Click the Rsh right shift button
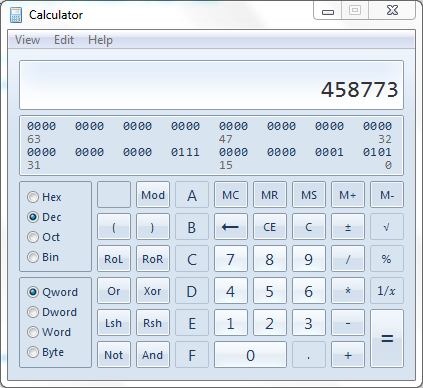This screenshot has height=388, width=423. click(153, 323)
